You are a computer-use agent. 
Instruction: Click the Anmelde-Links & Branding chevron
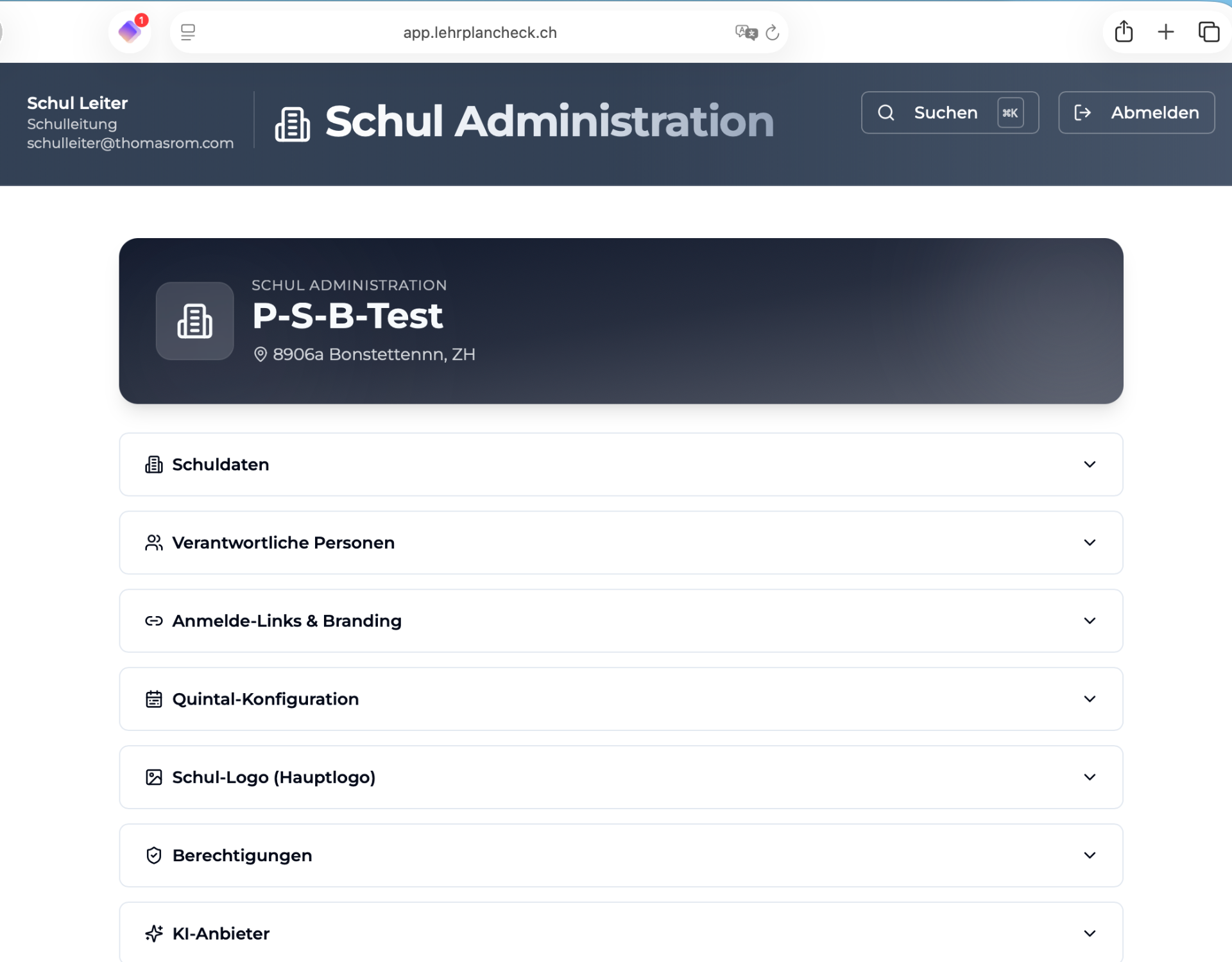[x=1090, y=621]
